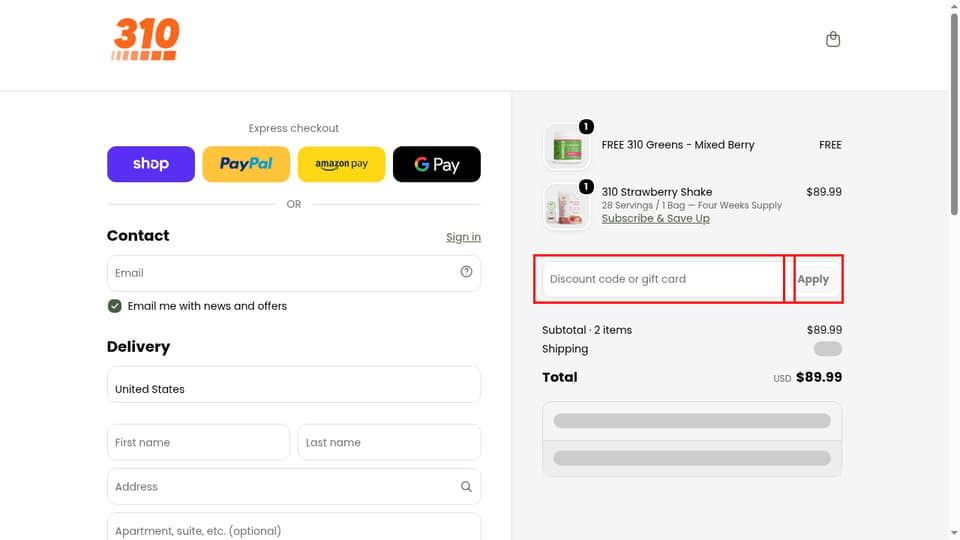Viewport: 960px width, 540px height.
Task: Click the help question mark in Email field
Action: click(466, 272)
